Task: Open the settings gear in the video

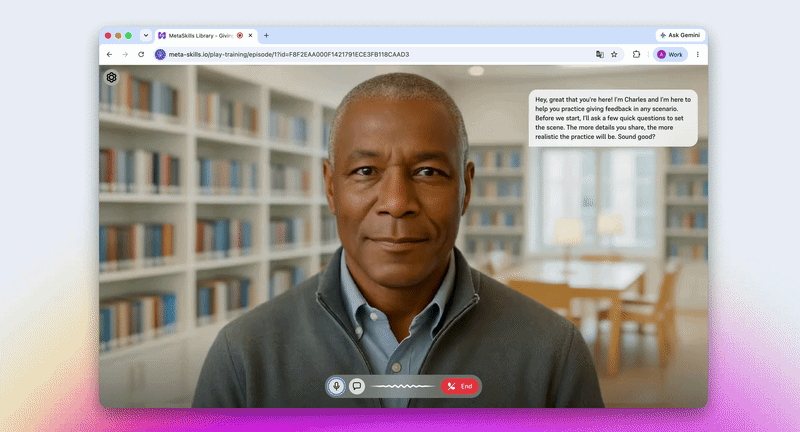Action: [x=111, y=78]
